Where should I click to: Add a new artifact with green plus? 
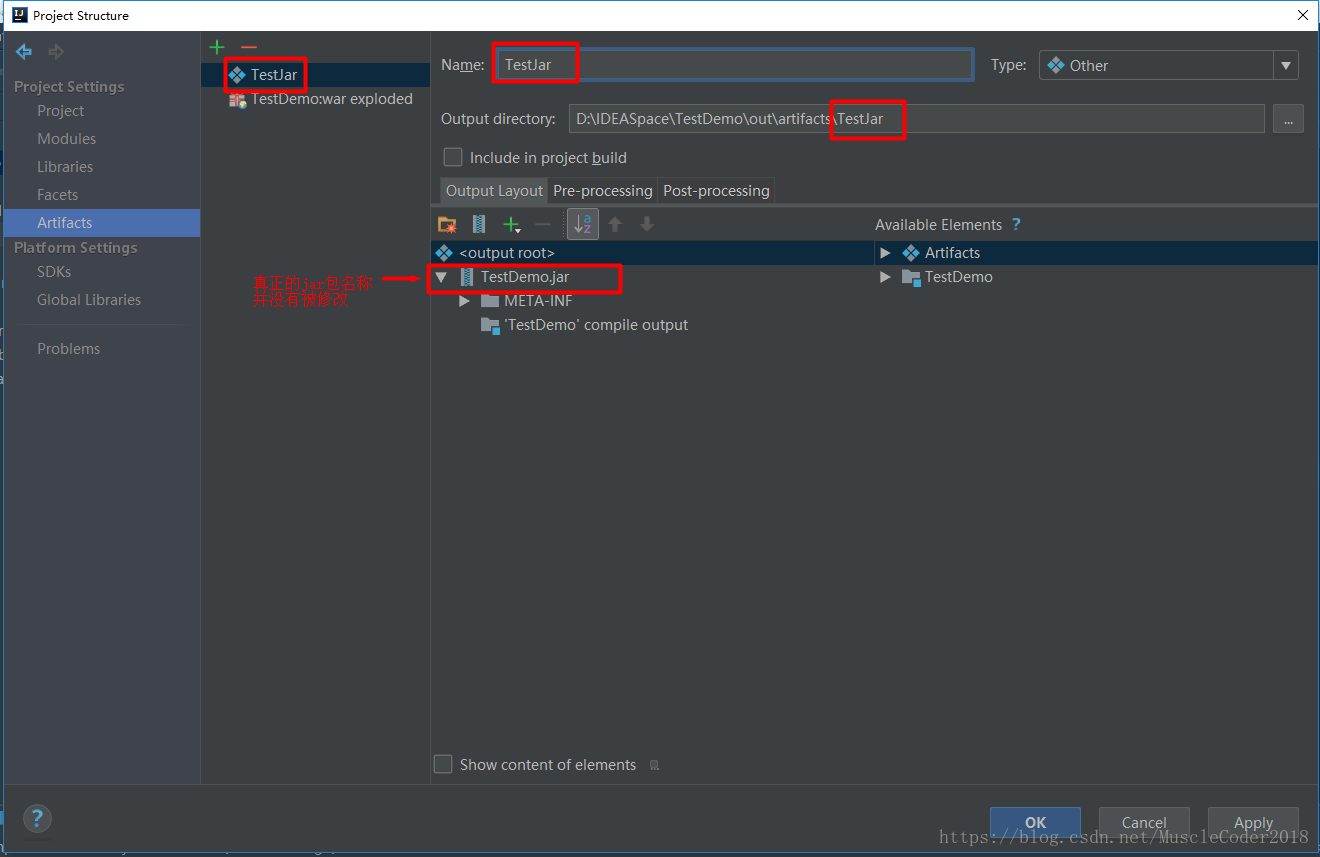pos(217,47)
